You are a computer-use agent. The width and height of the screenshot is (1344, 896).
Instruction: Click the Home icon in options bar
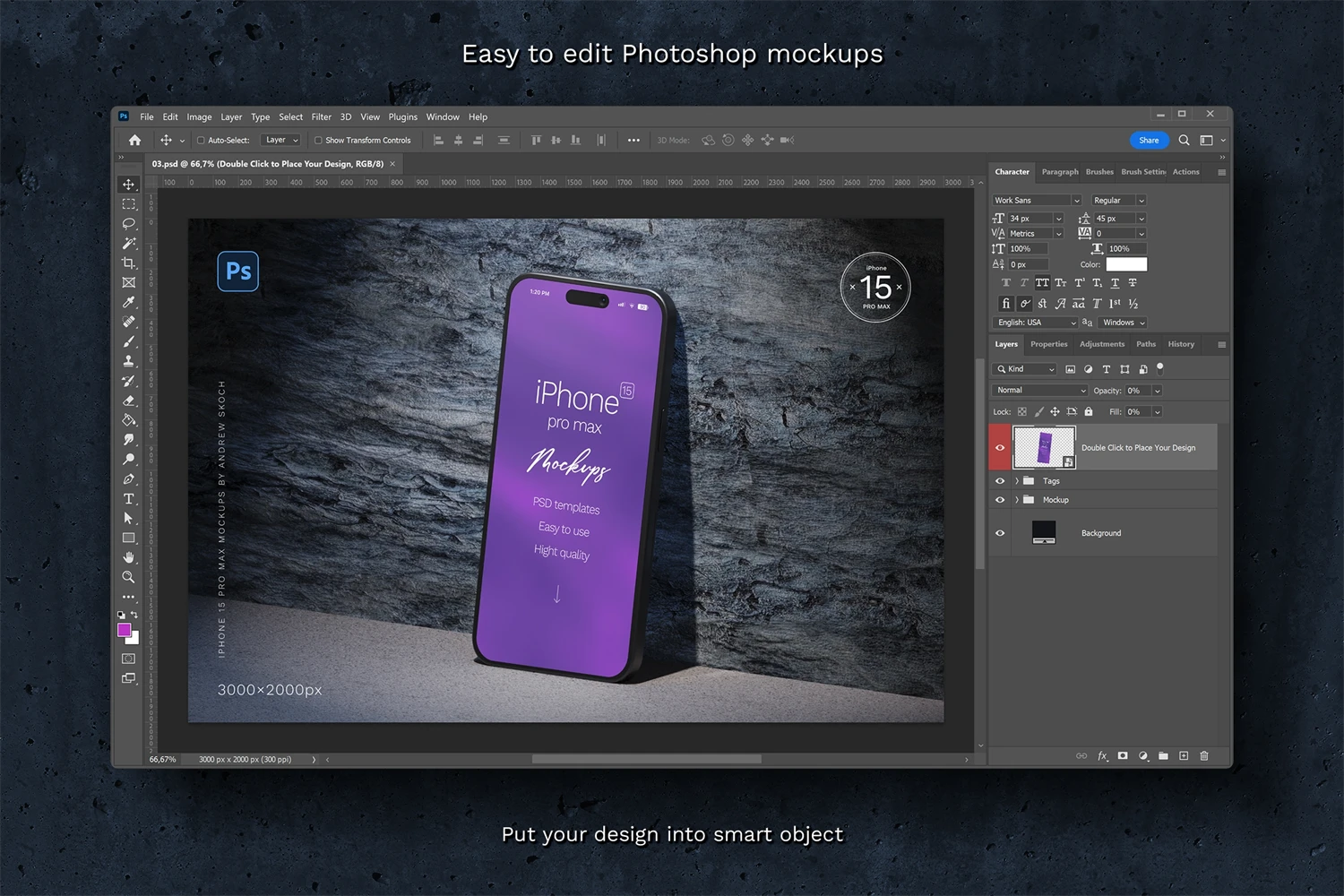(x=134, y=140)
